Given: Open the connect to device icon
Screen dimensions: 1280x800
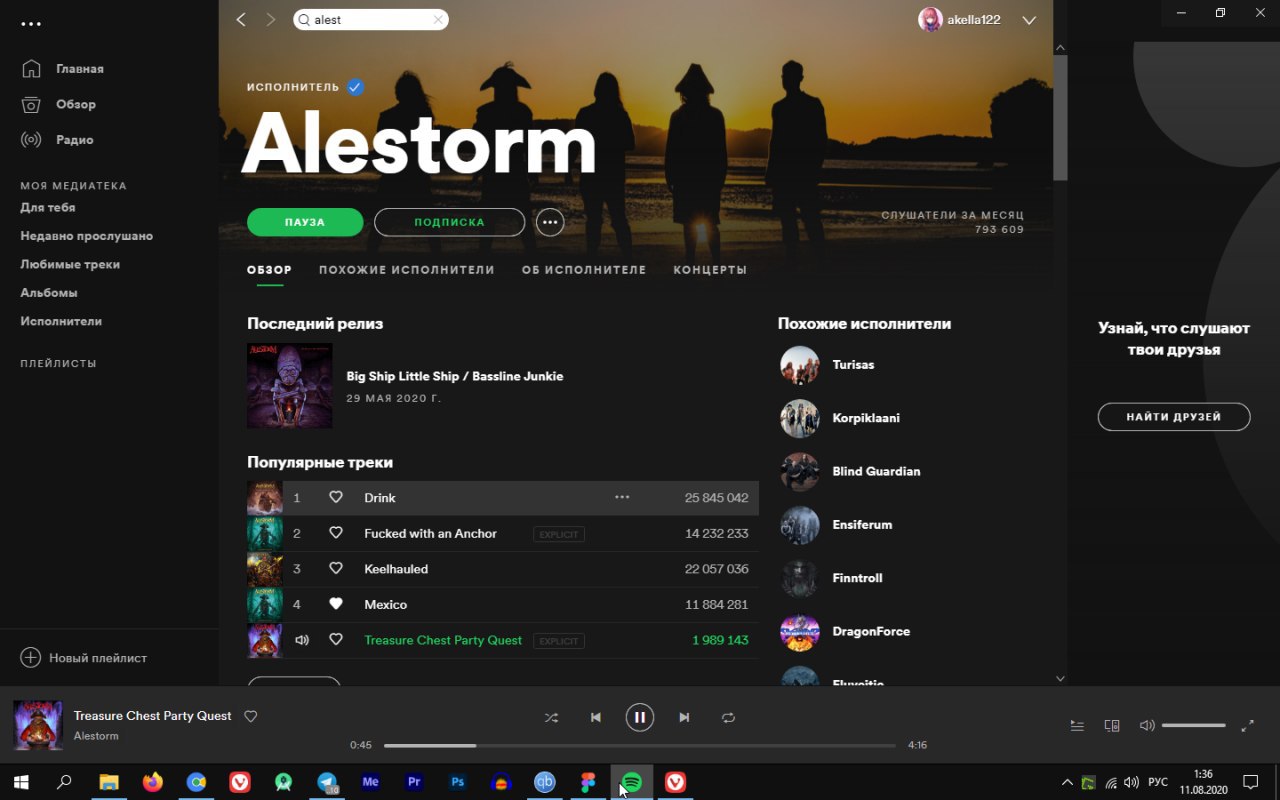Looking at the screenshot, I should click(1112, 726).
